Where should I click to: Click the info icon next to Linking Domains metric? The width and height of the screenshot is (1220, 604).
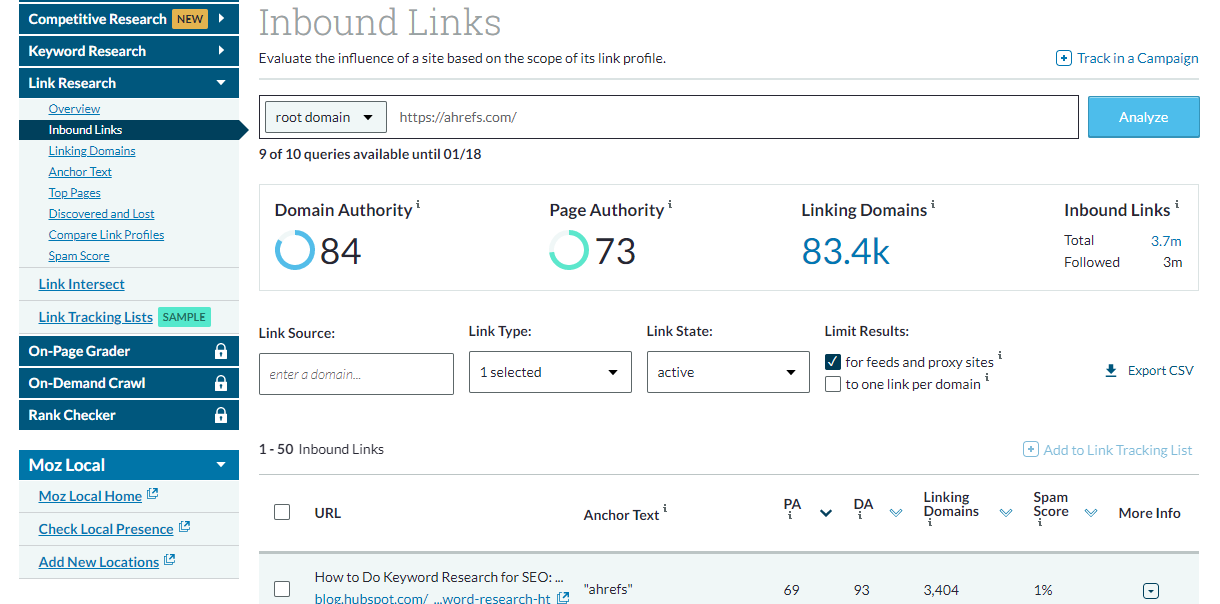933,205
